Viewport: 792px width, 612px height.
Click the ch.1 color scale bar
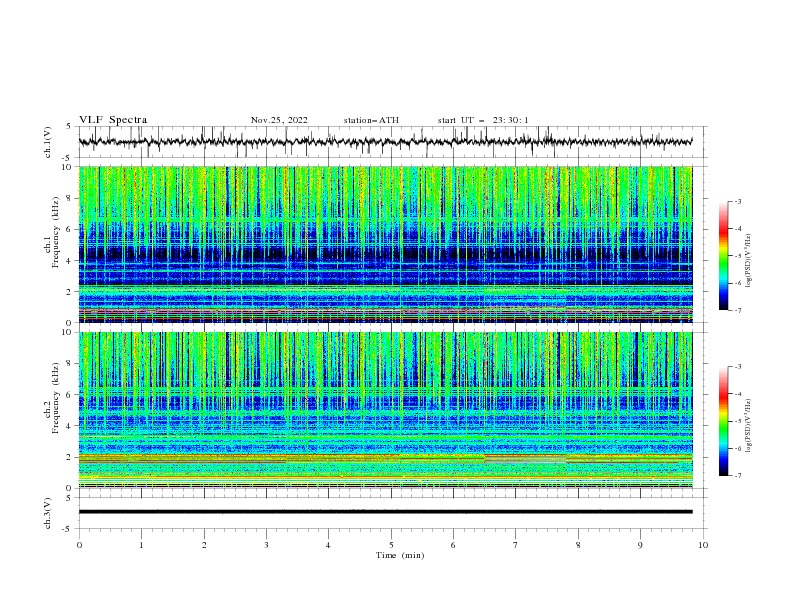pos(724,255)
